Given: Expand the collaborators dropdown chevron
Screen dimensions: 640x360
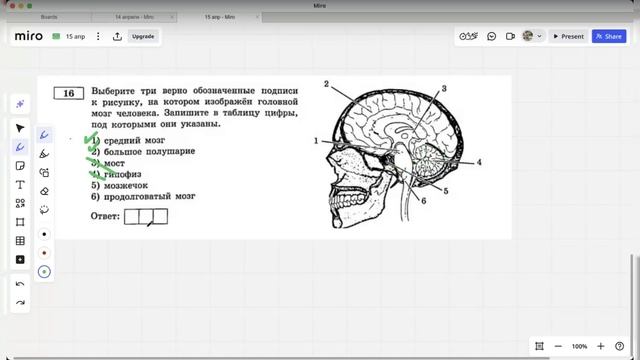Looking at the screenshot, I should (x=539, y=36).
